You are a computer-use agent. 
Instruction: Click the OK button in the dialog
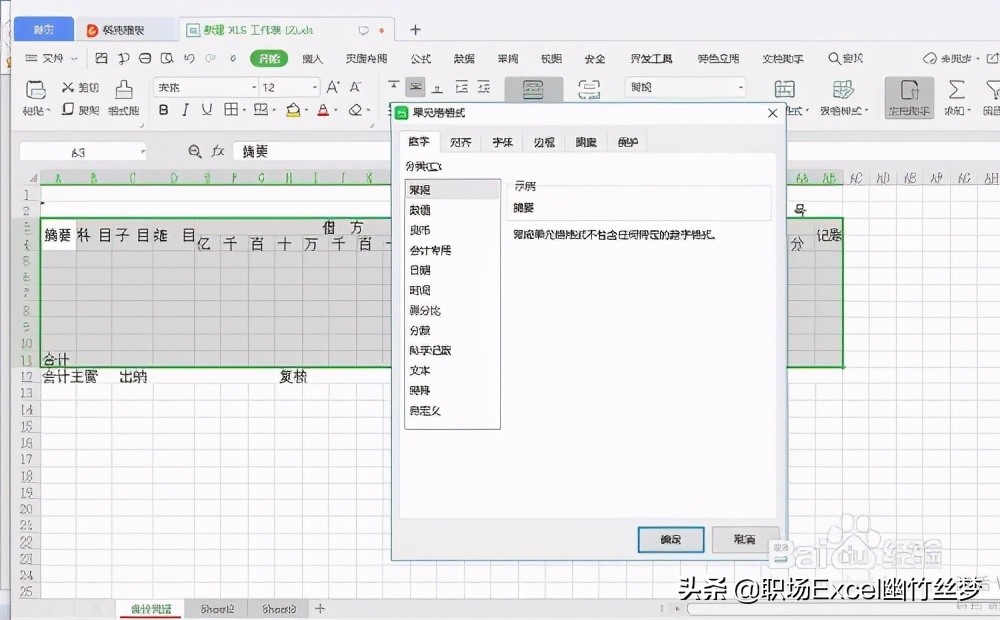pyautogui.click(x=670, y=539)
